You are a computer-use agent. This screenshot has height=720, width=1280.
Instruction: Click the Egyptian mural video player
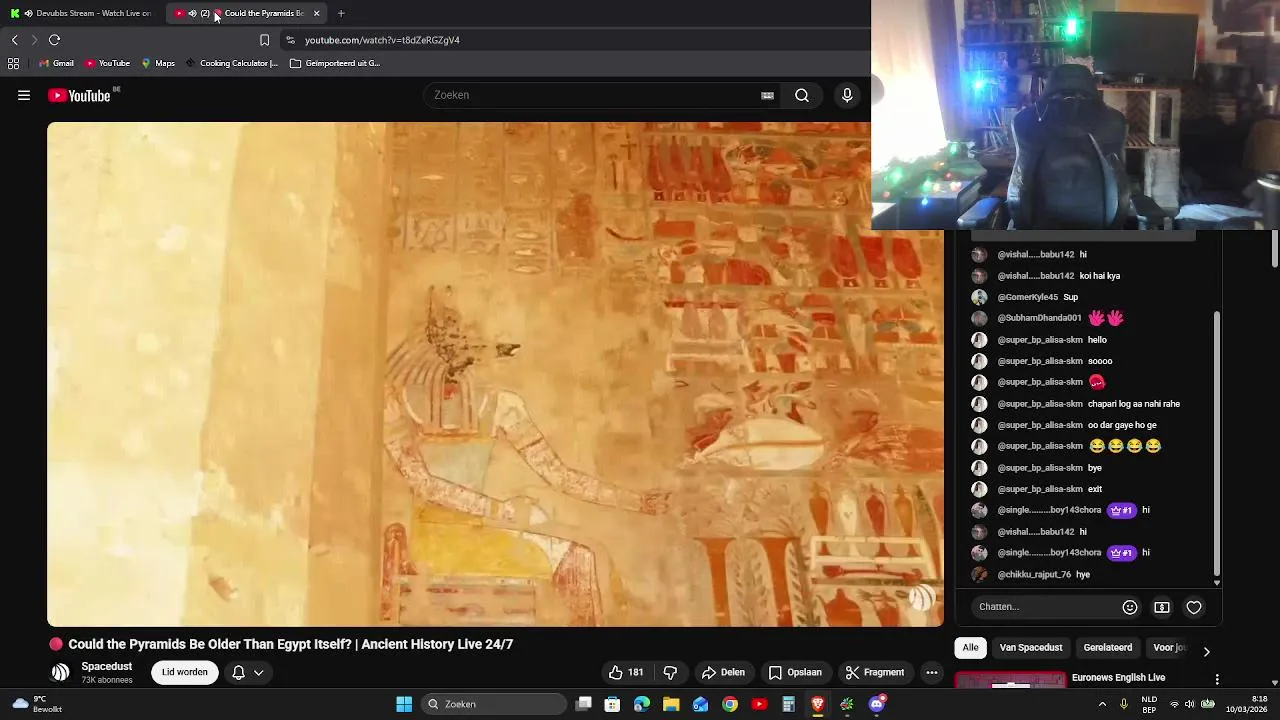pyautogui.click(x=495, y=374)
